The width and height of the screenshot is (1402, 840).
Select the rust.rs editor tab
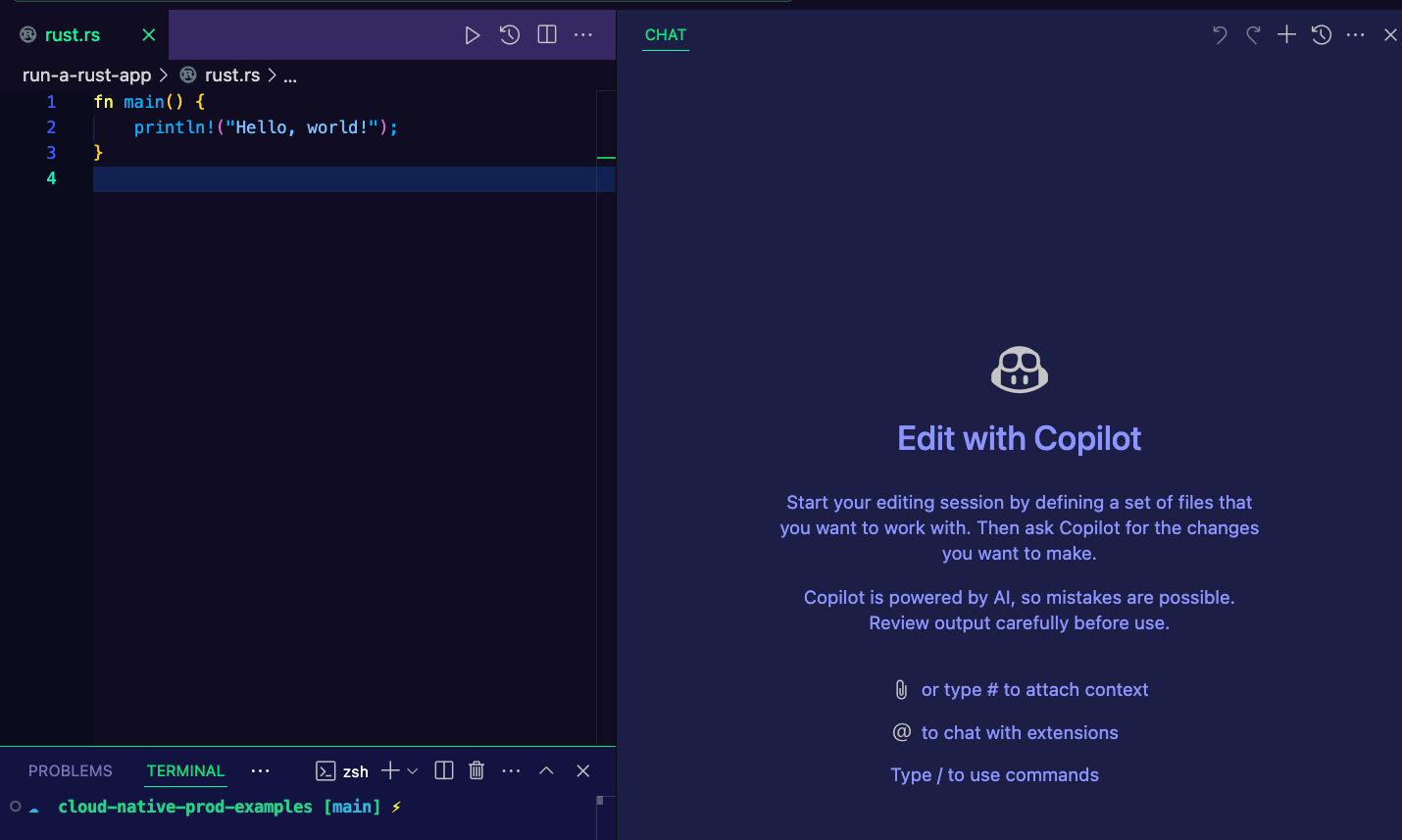tap(73, 35)
